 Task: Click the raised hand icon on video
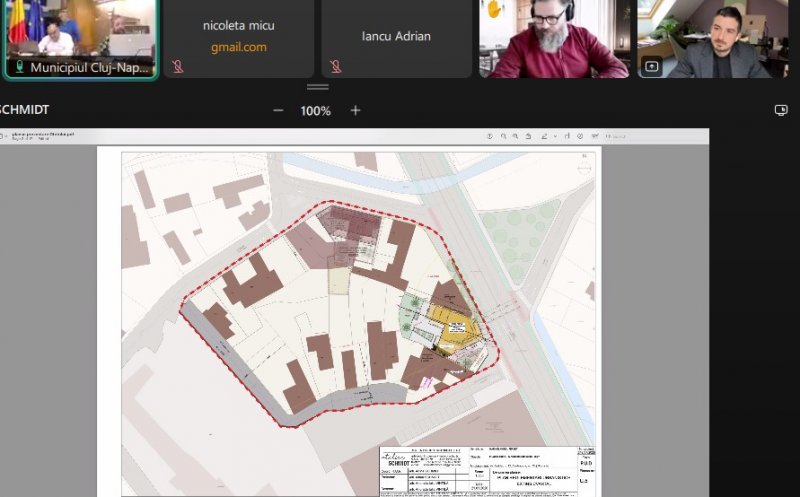(493, 9)
